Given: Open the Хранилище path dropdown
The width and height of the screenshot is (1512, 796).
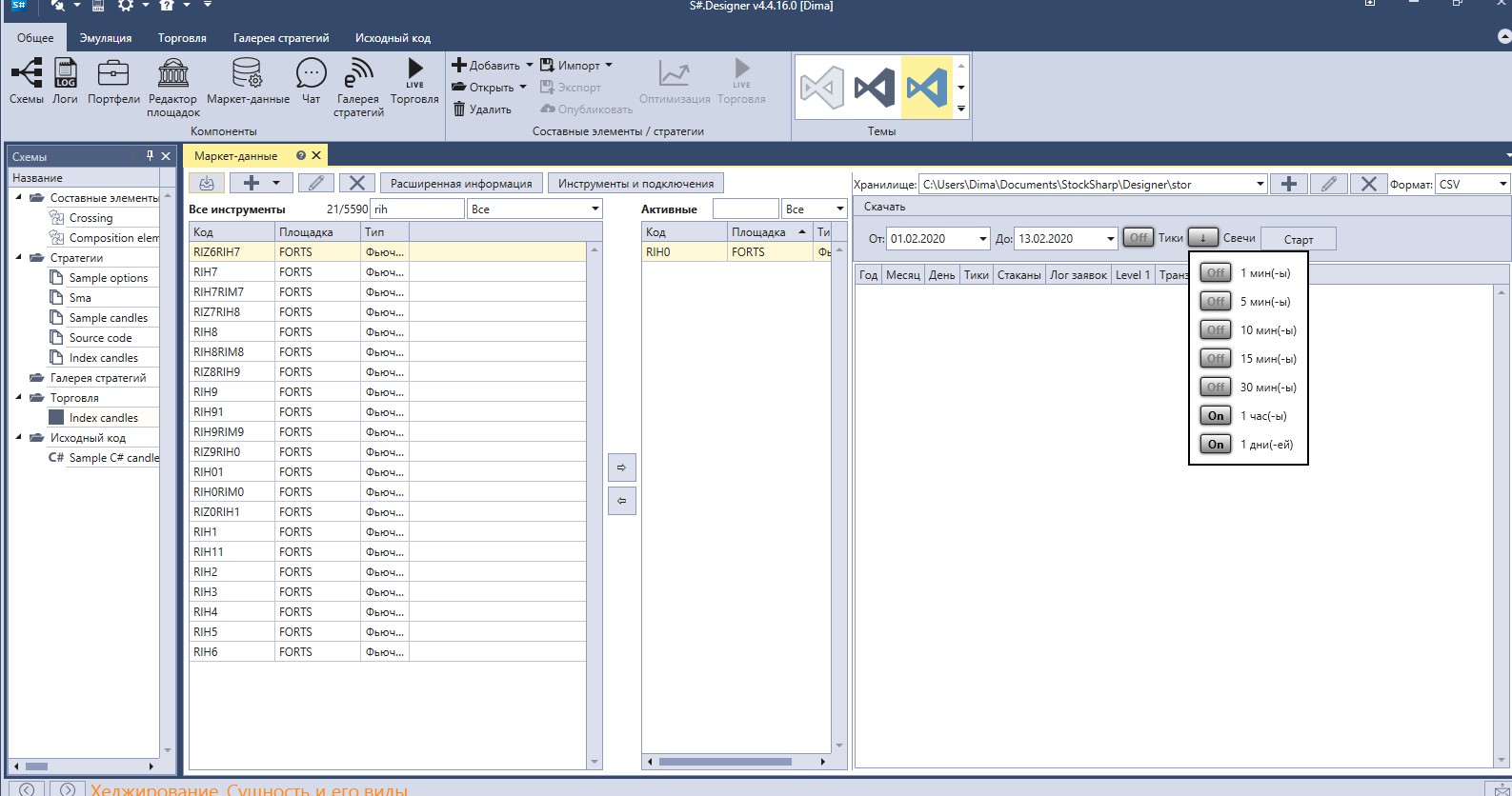Looking at the screenshot, I should point(1260,185).
